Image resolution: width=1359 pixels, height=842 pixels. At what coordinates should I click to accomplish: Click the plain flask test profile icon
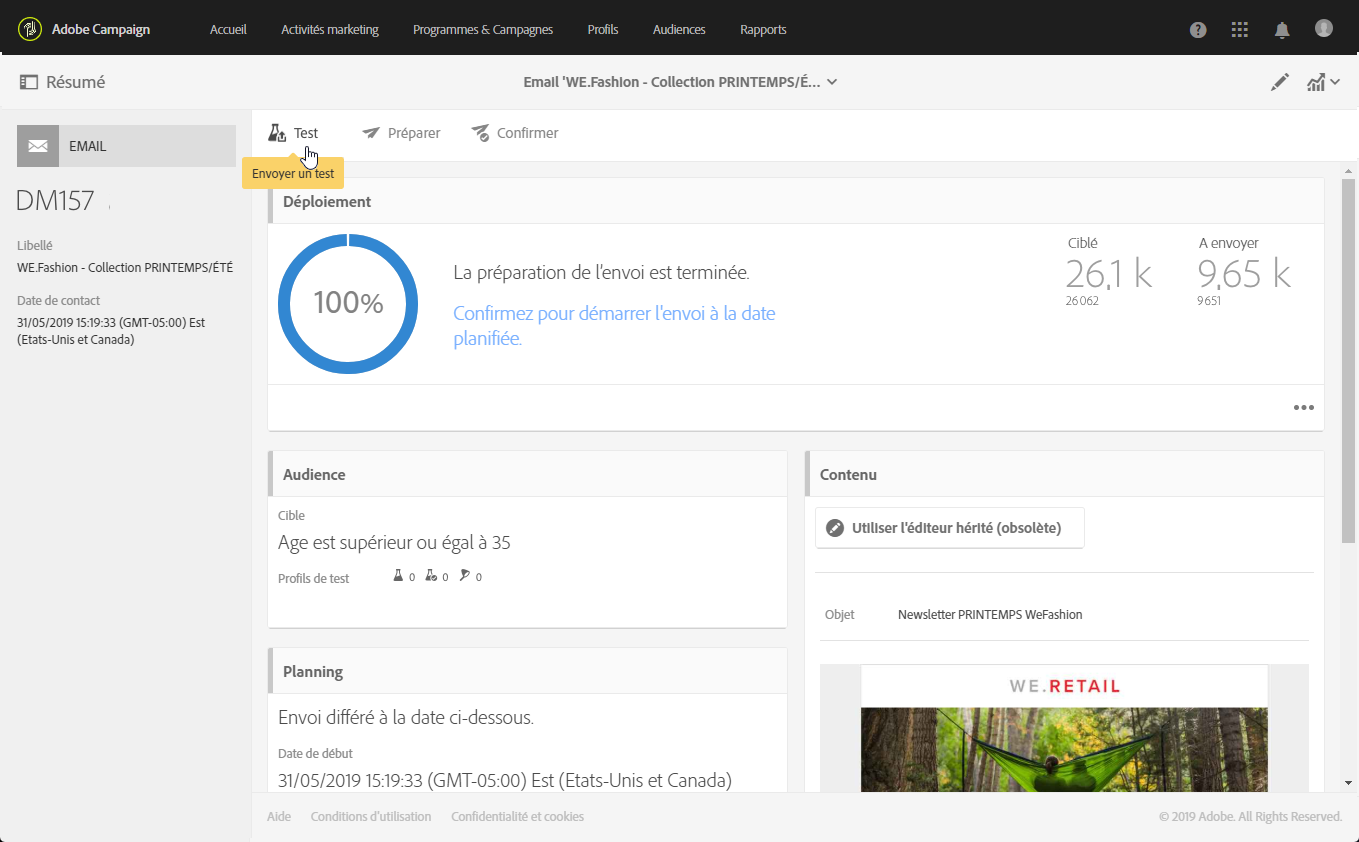(397, 576)
